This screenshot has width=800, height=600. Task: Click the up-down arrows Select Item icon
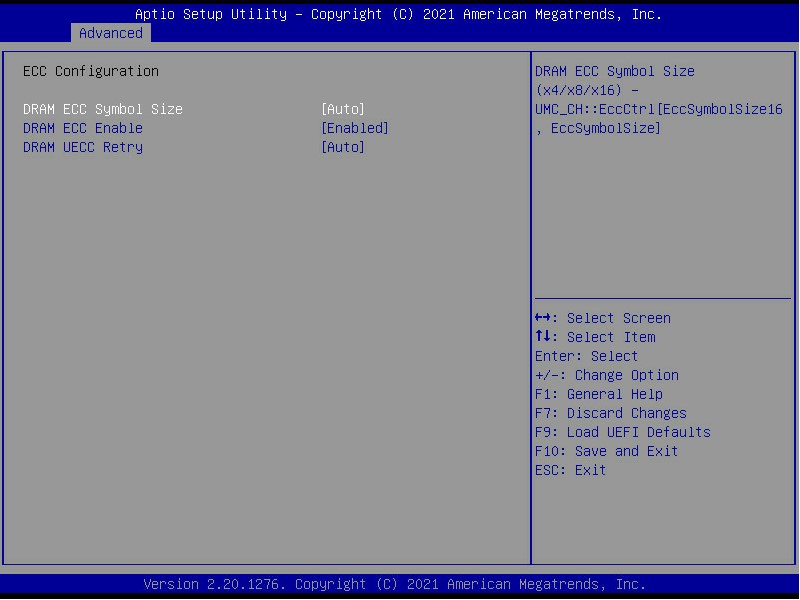[543, 337]
